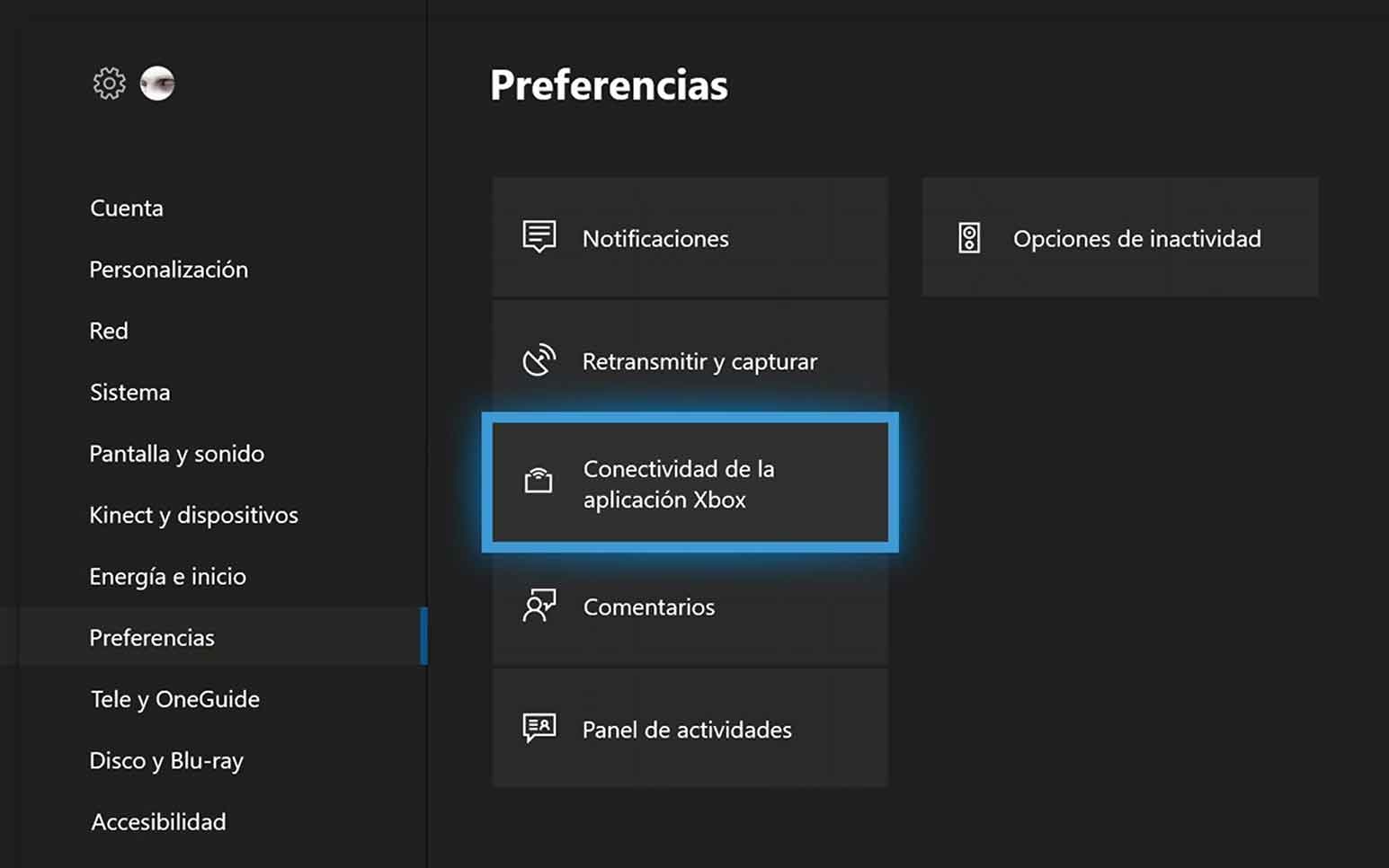
Task: Click the settings gear icon
Action: pos(110,84)
